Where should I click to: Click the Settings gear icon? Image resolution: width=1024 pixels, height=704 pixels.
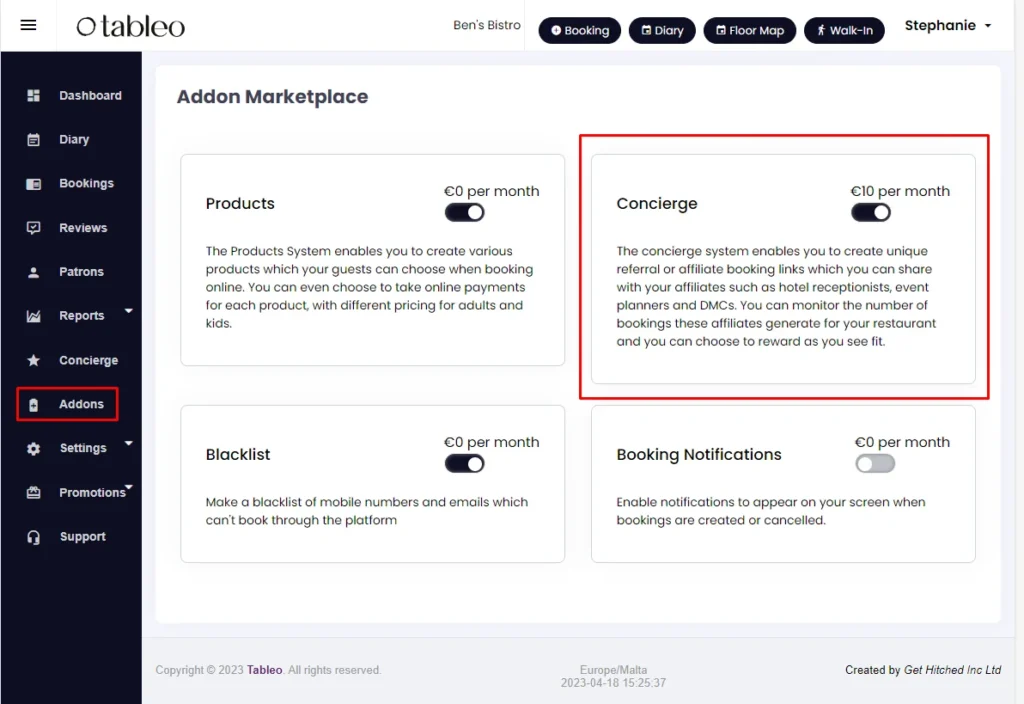(x=33, y=449)
